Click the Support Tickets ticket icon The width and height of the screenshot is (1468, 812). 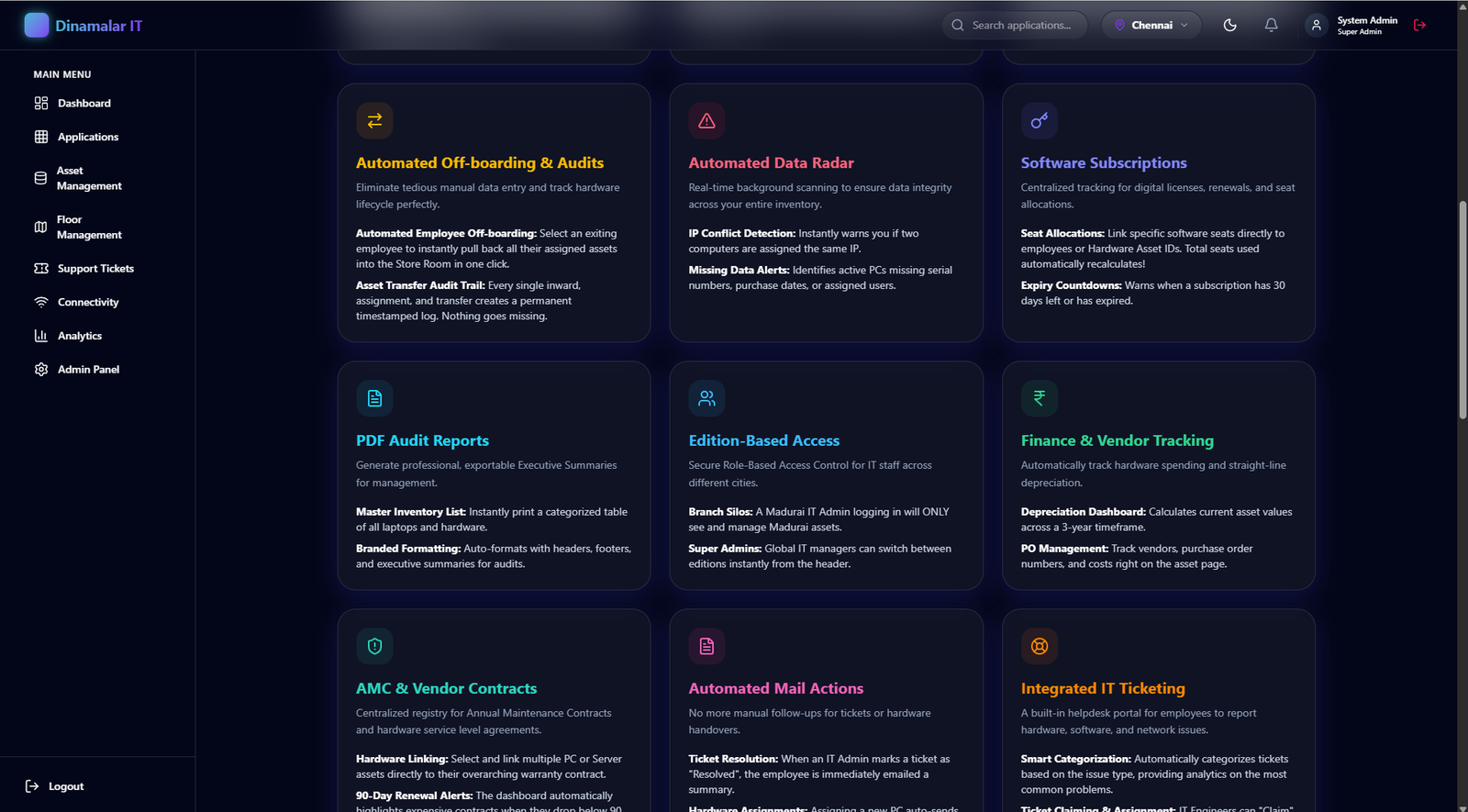tap(41, 269)
